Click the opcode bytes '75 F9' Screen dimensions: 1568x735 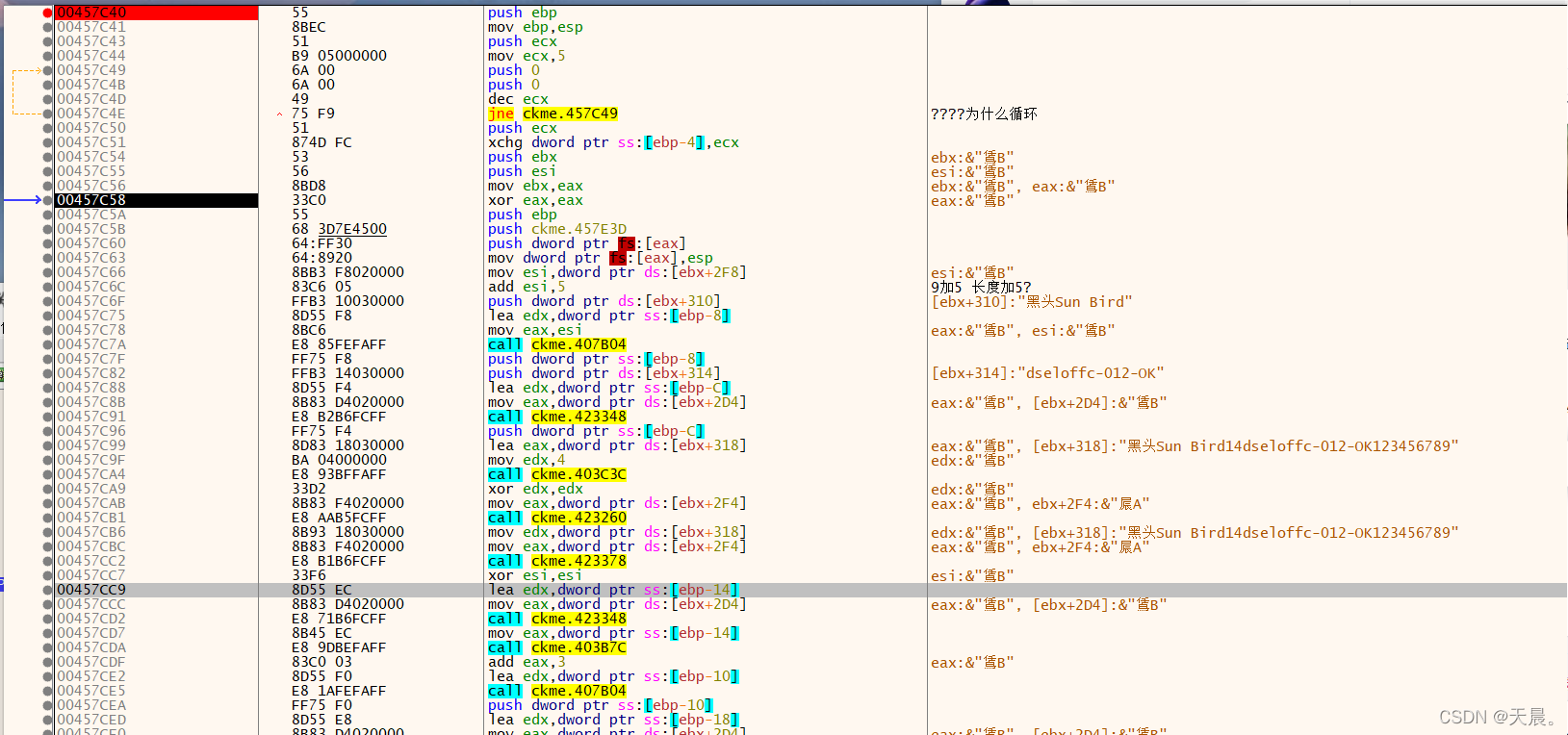click(314, 114)
